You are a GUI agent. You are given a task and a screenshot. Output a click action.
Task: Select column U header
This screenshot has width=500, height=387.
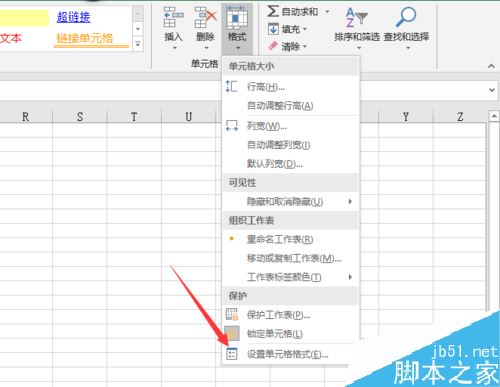[188, 117]
